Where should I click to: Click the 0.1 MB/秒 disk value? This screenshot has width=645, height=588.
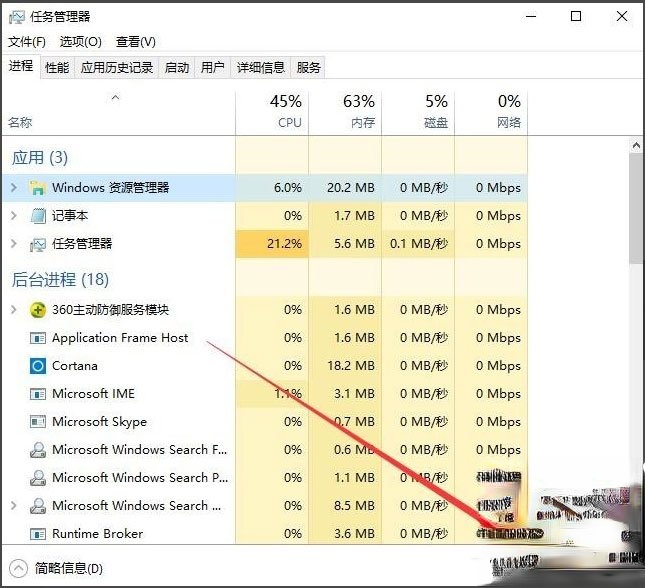(x=419, y=244)
